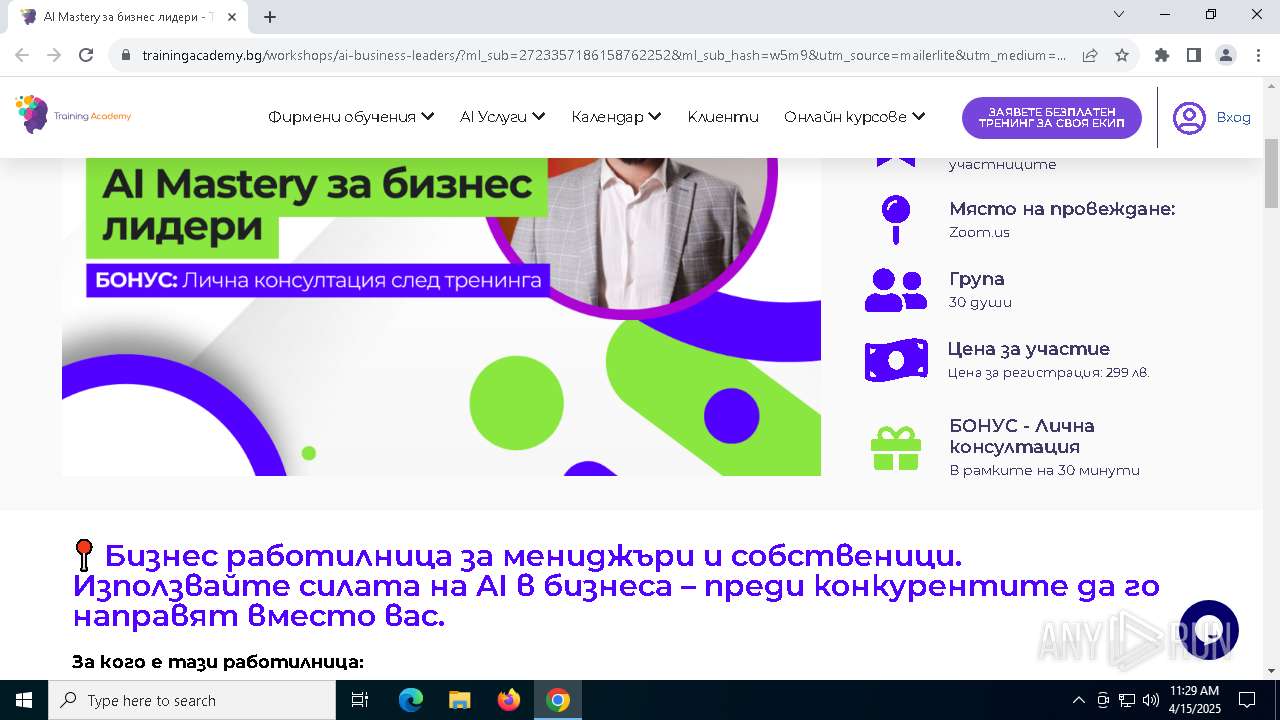This screenshot has width=1280, height=720.
Task: Open the Chrome extensions puzzle icon
Action: pyautogui.click(x=1162, y=55)
